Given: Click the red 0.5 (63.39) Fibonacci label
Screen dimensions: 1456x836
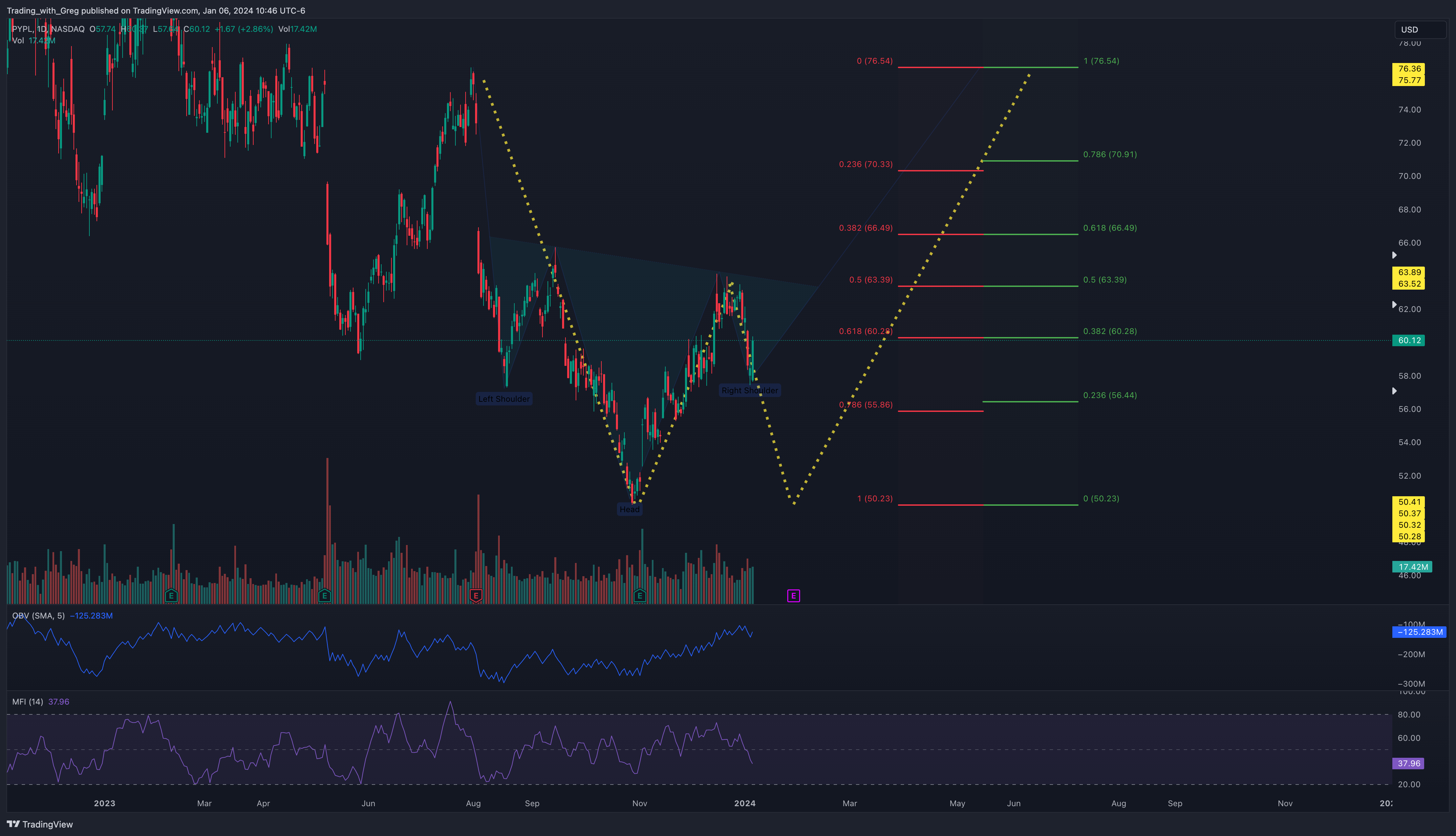Looking at the screenshot, I should (871, 279).
